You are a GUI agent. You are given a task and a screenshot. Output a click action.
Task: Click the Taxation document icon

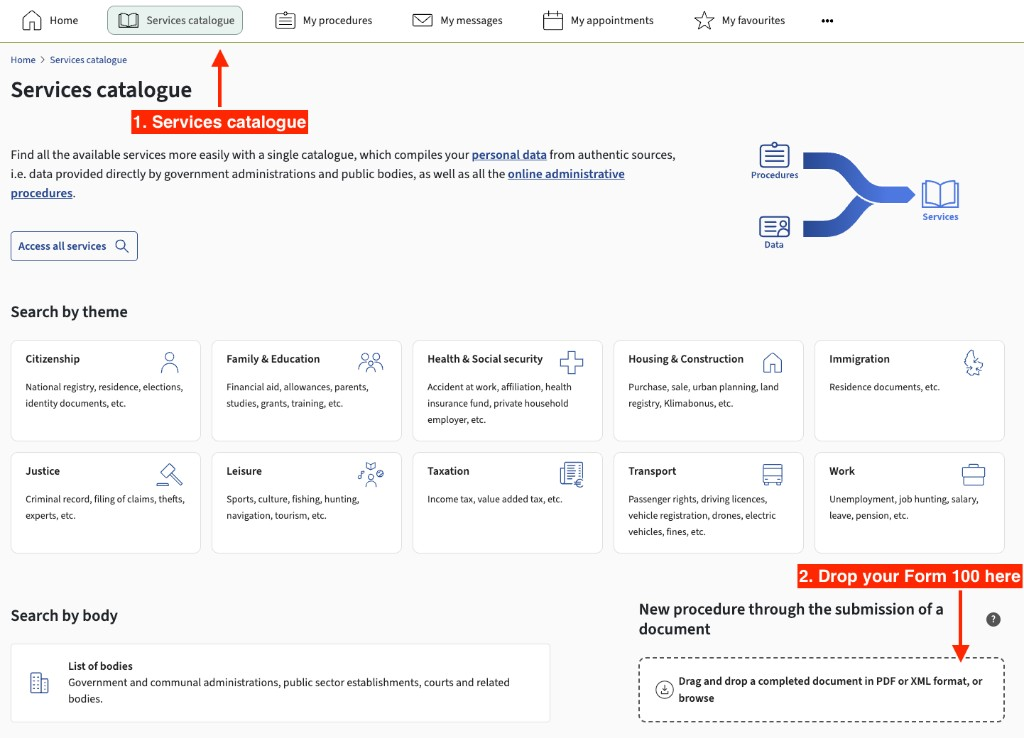[x=571, y=474]
